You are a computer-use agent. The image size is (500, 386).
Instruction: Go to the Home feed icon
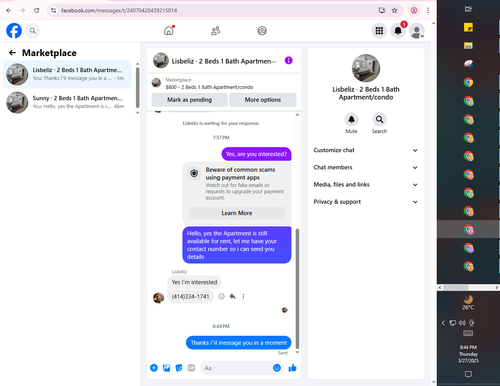[169, 31]
